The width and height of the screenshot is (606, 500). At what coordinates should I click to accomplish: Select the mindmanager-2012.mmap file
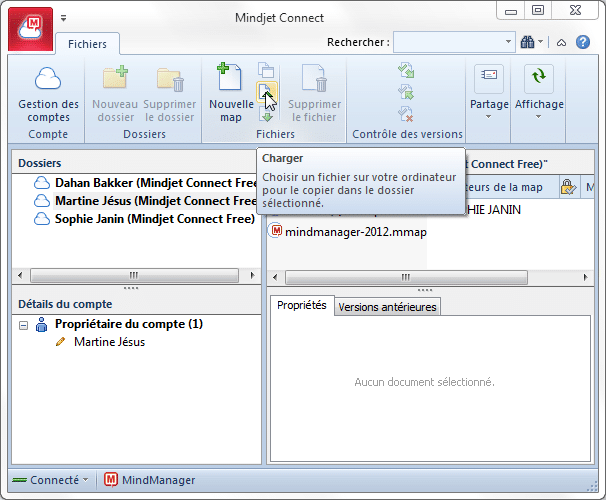[x=356, y=232]
